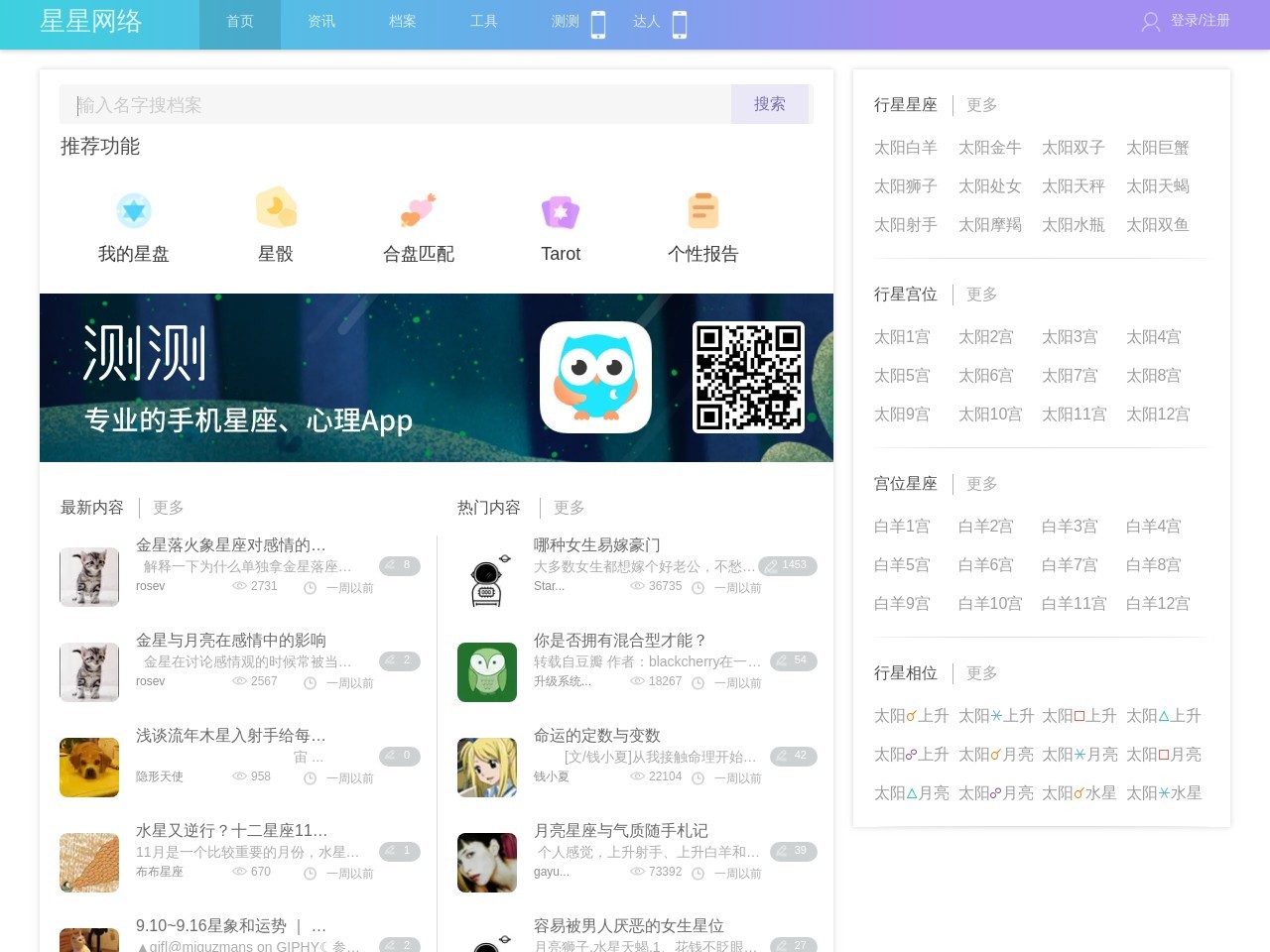Image resolution: width=1270 pixels, height=952 pixels.
Task: Open 合盘匹配 heart matching icon
Action: coord(419,210)
